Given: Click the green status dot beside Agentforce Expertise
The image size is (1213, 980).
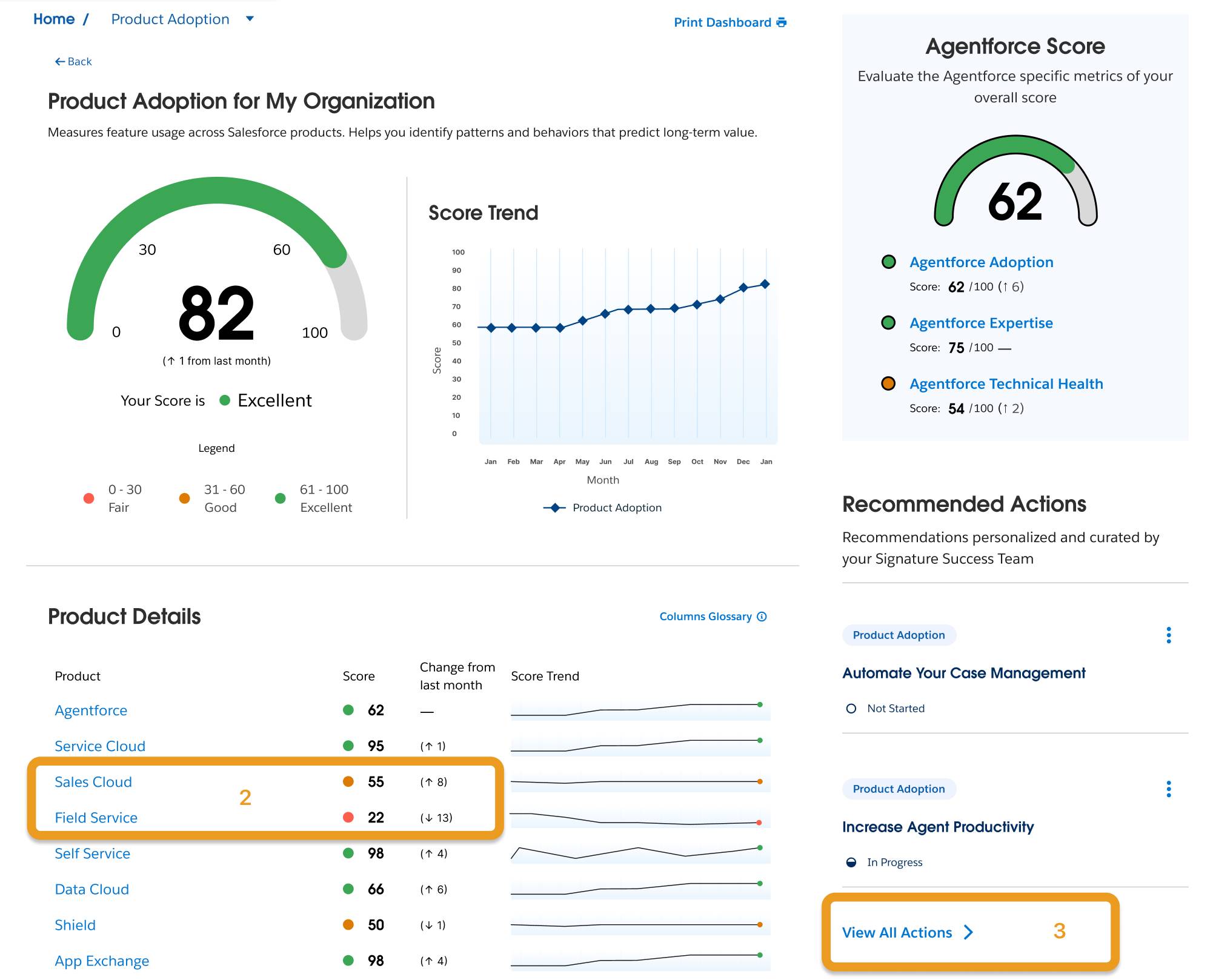Looking at the screenshot, I should (888, 322).
